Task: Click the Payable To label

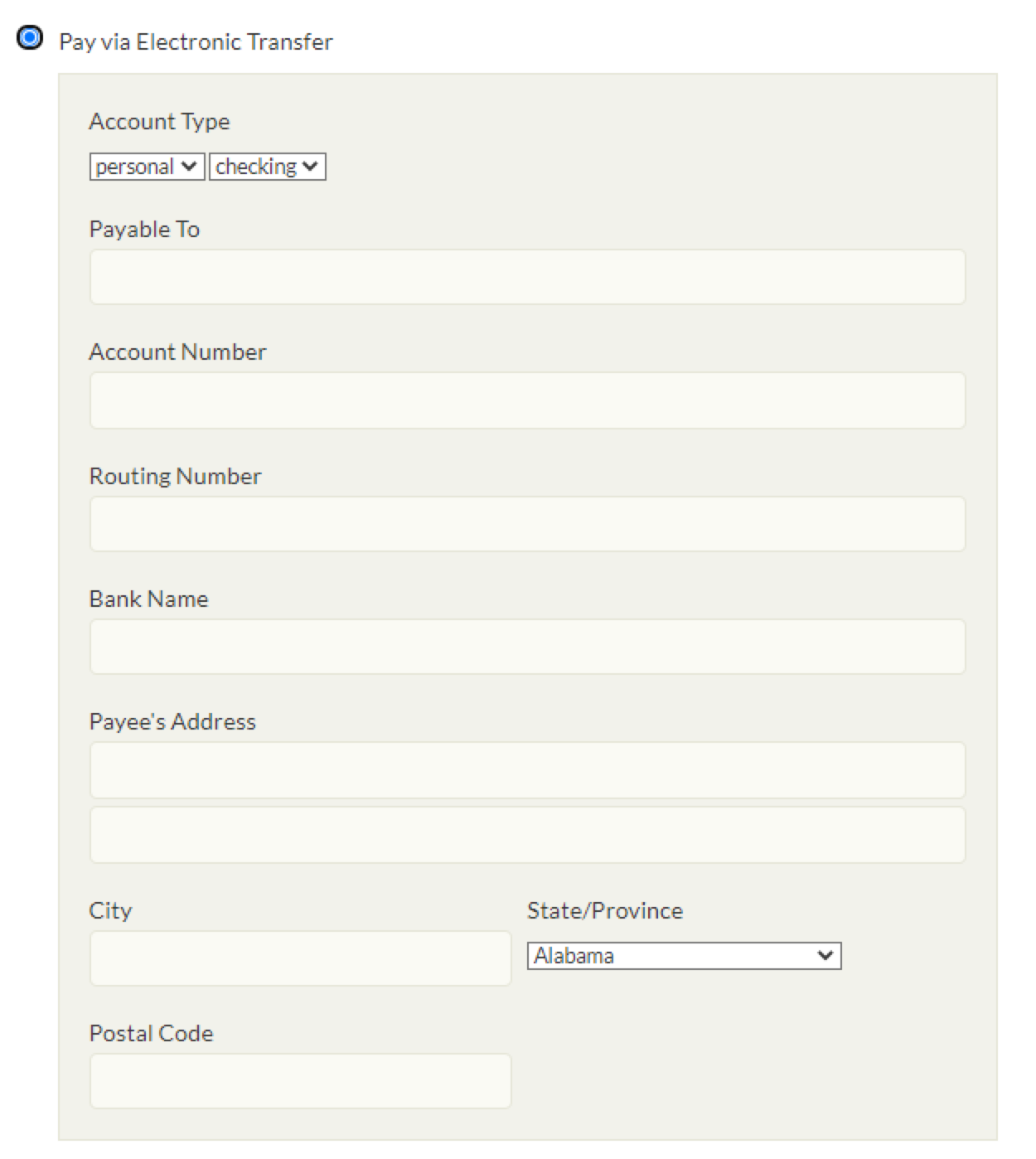Action: 144,229
